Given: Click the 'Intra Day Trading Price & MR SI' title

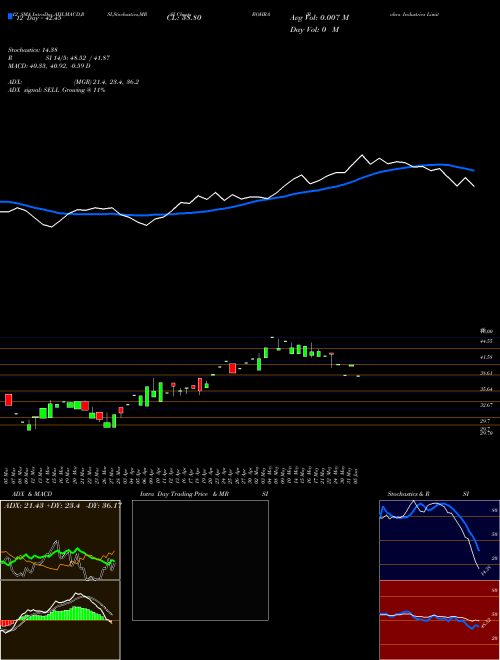Looking at the screenshot, I should tap(204, 494).
